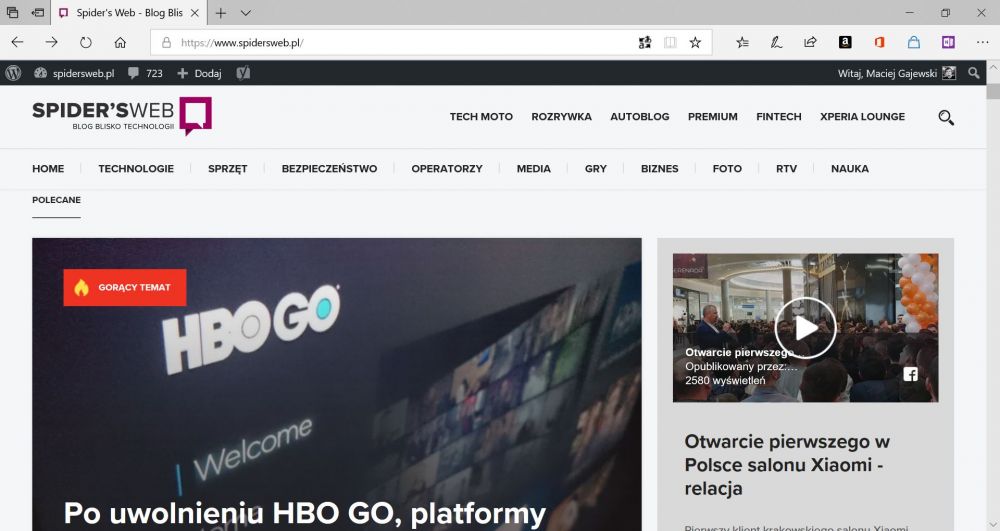
Task: Select the SPRZĘT category
Action: point(228,168)
